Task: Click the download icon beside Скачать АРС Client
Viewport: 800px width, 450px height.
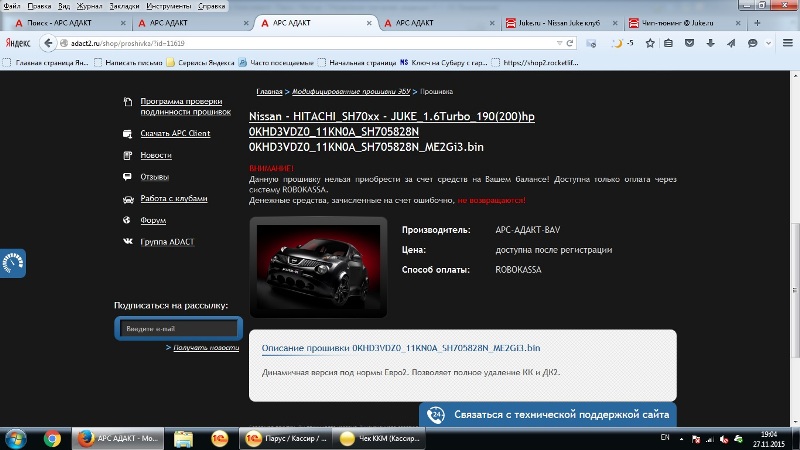Action: [128, 134]
